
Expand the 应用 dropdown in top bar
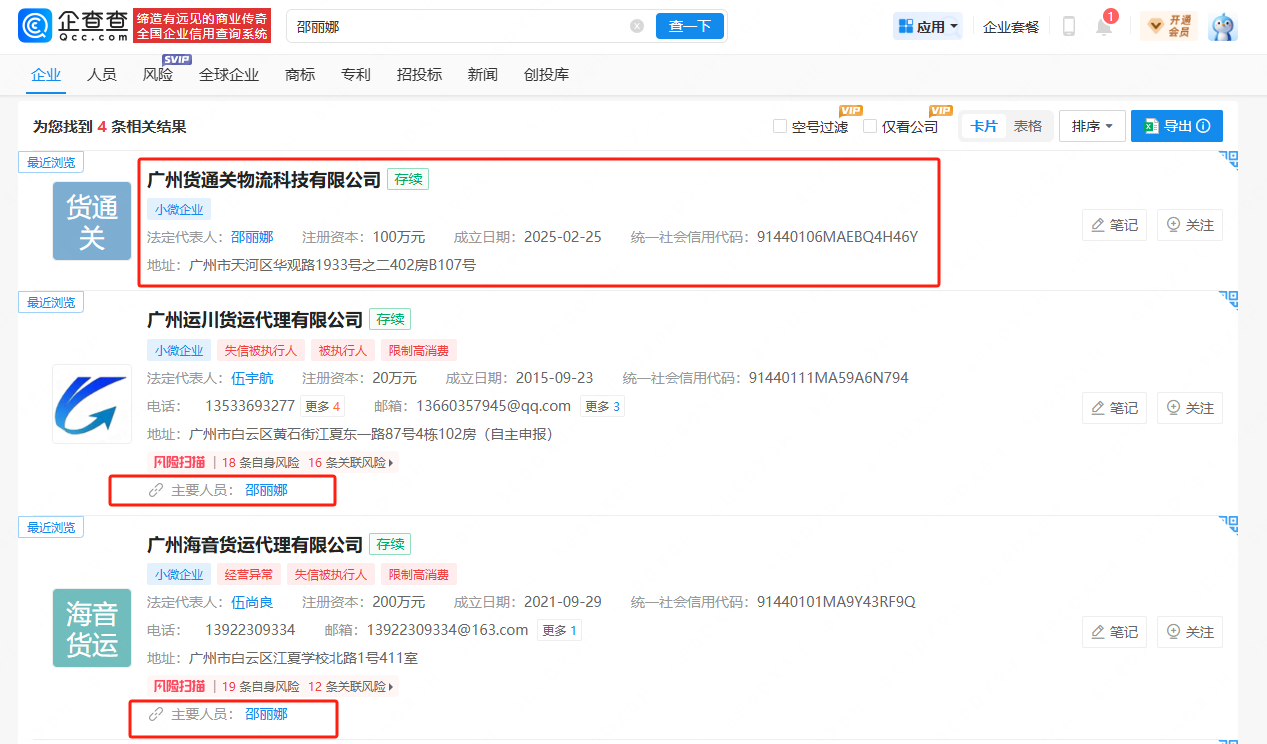click(x=927, y=25)
